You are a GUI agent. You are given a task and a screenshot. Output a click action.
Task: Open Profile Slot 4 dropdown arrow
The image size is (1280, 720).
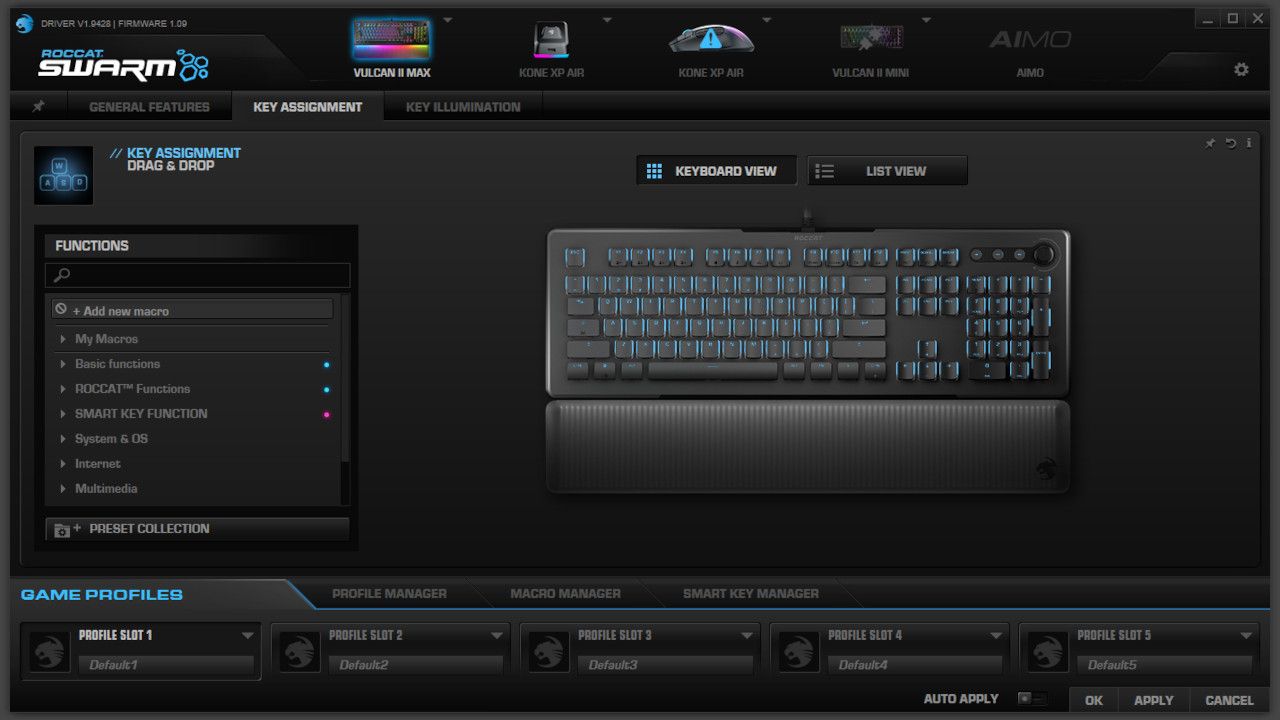coord(996,636)
